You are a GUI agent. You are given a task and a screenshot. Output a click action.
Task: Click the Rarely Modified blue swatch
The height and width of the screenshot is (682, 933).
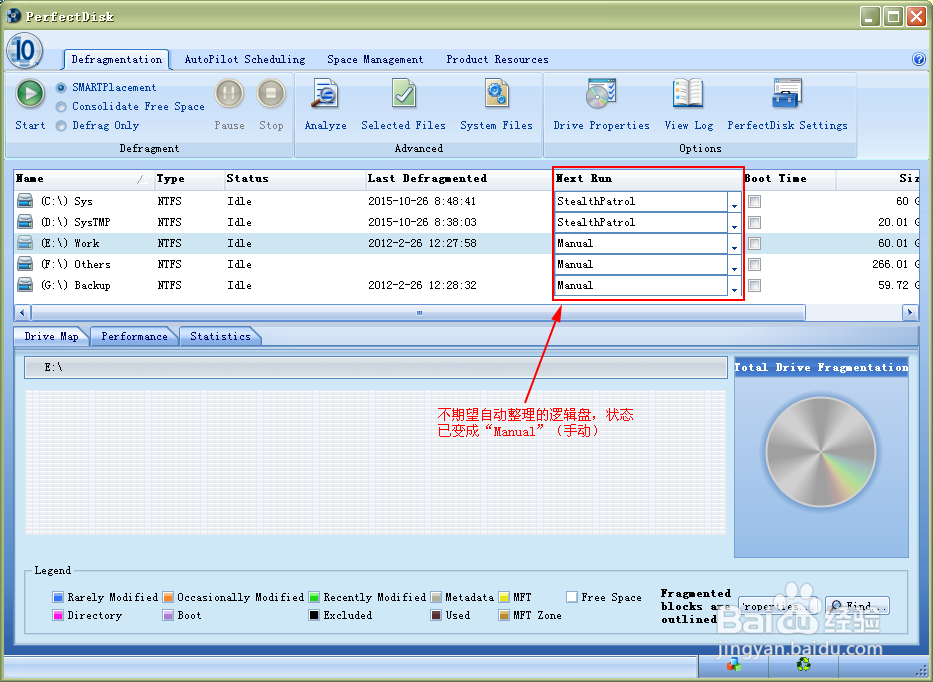point(58,597)
